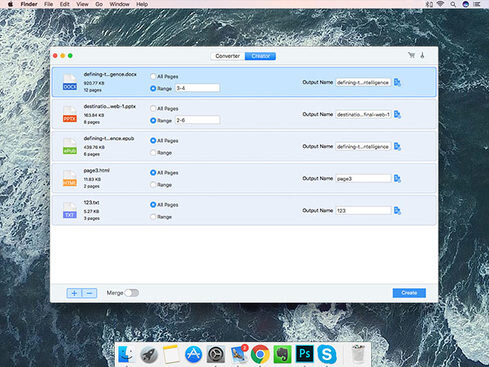Open Spotlight search in menu bar
This screenshot has width=489, height=367.
click(x=453, y=4)
